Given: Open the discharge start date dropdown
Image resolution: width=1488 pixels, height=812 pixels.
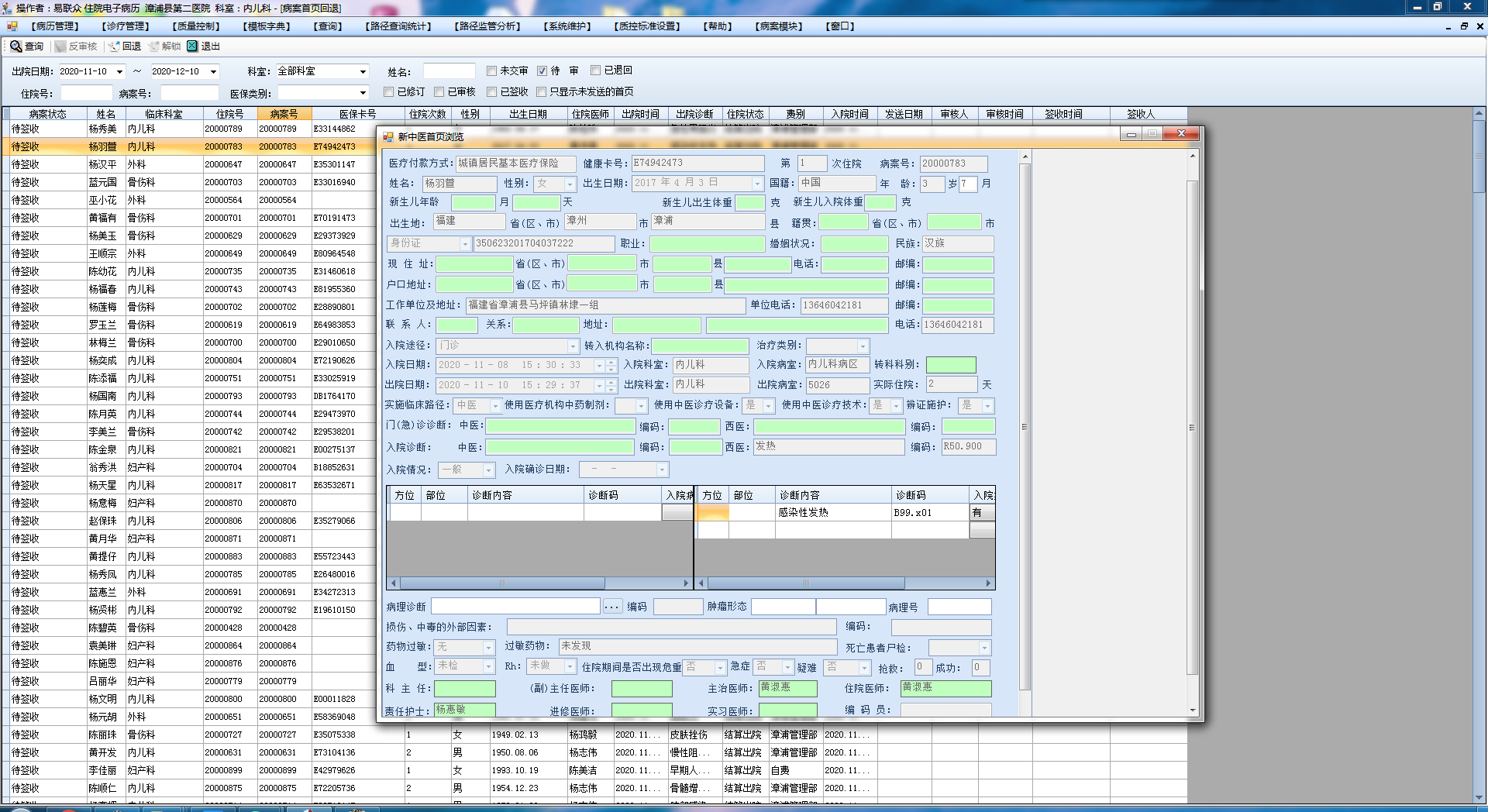Looking at the screenshot, I should tap(119, 71).
